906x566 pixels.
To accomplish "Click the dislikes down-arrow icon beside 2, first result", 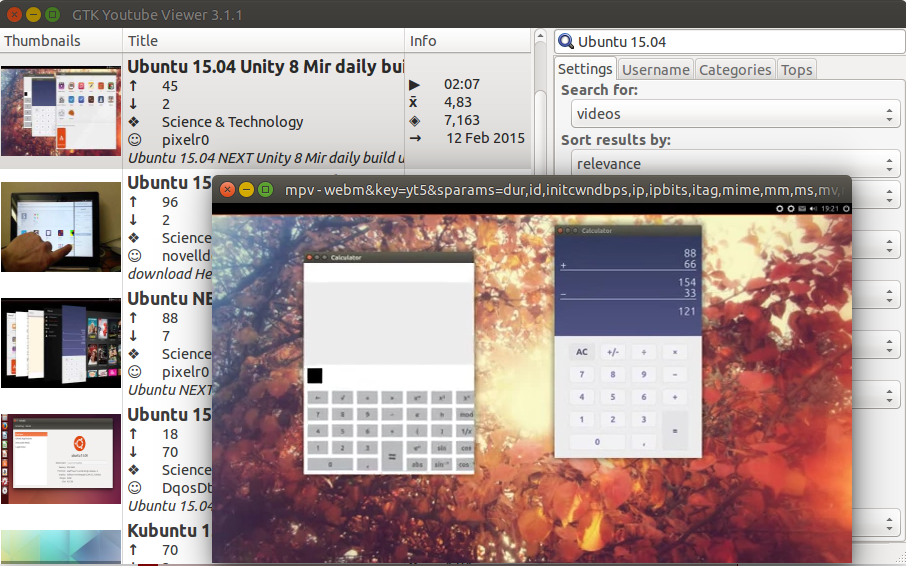I will (133, 104).
